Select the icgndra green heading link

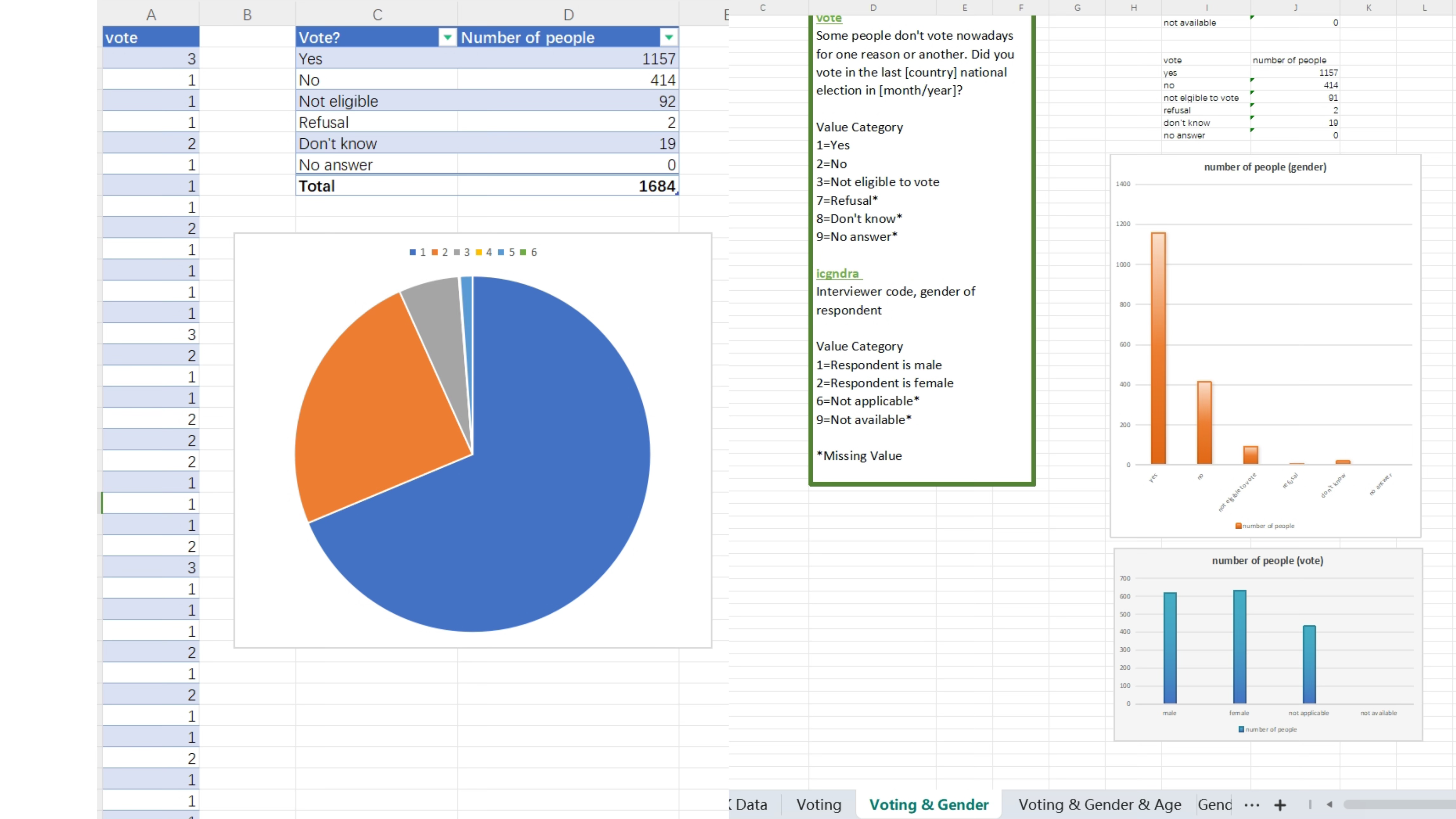(x=837, y=274)
